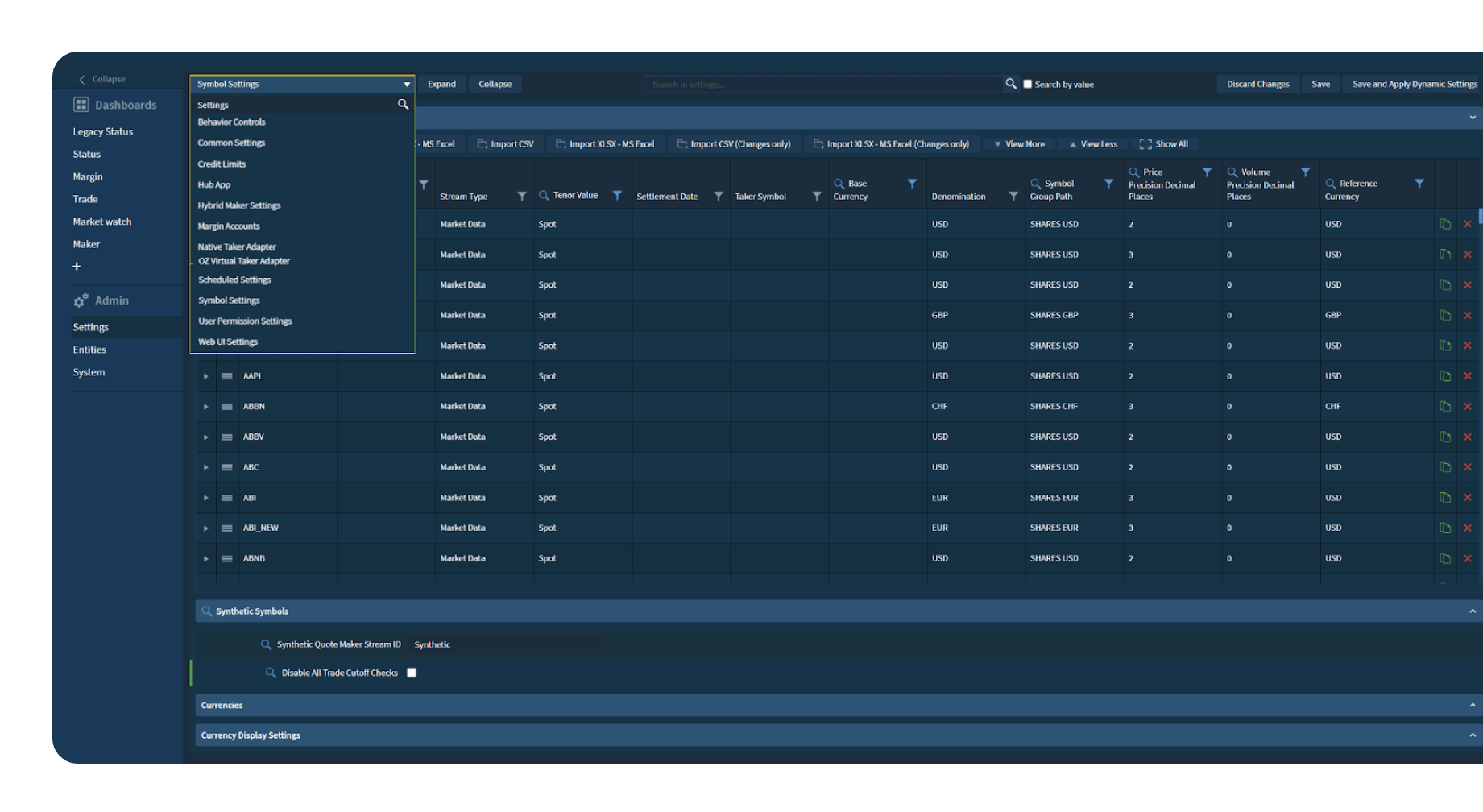Click the Synthetic Quote Maker Stream ID field

point(507,644)
